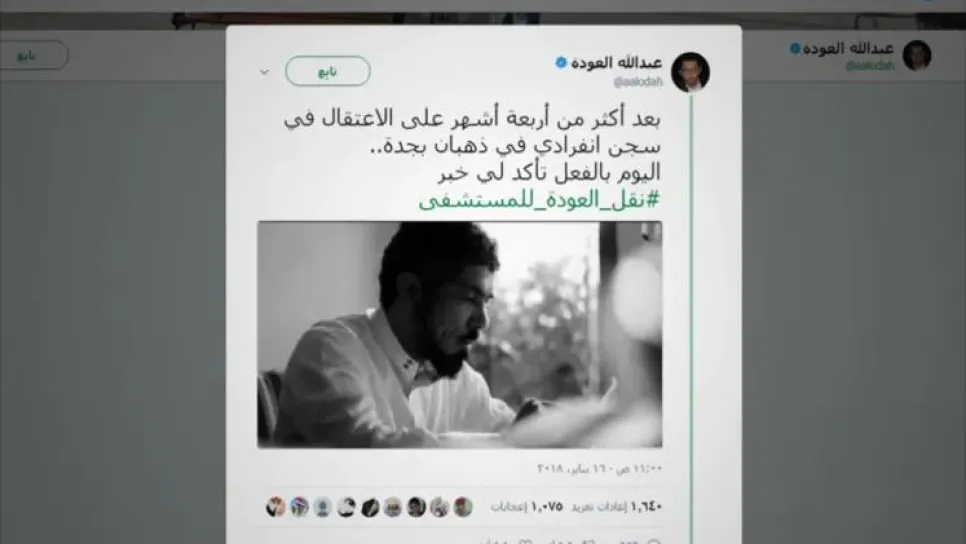Open the عبدالله العودة name link in the tweet
966x544 pixels.
pos(616,62)
